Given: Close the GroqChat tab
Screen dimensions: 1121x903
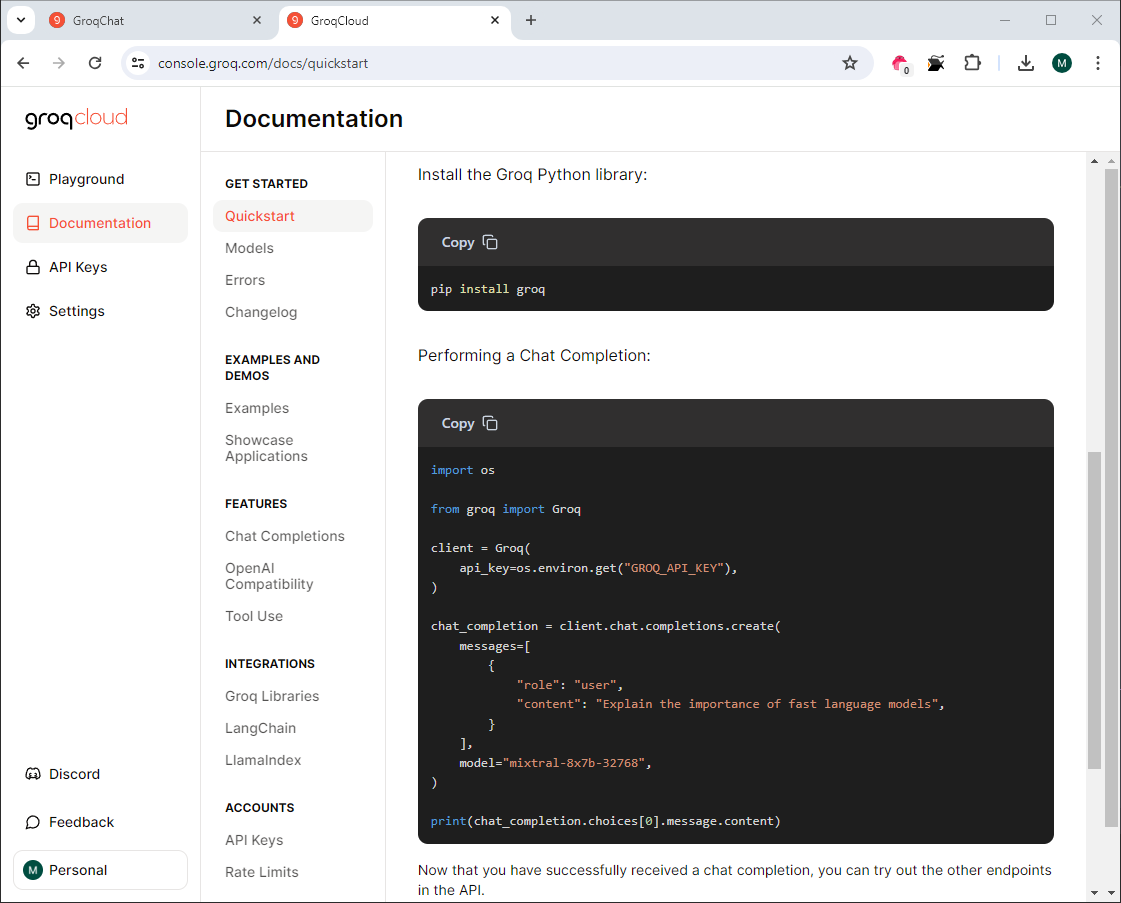Looking at the screenshot, I should (x=257, y=20).
